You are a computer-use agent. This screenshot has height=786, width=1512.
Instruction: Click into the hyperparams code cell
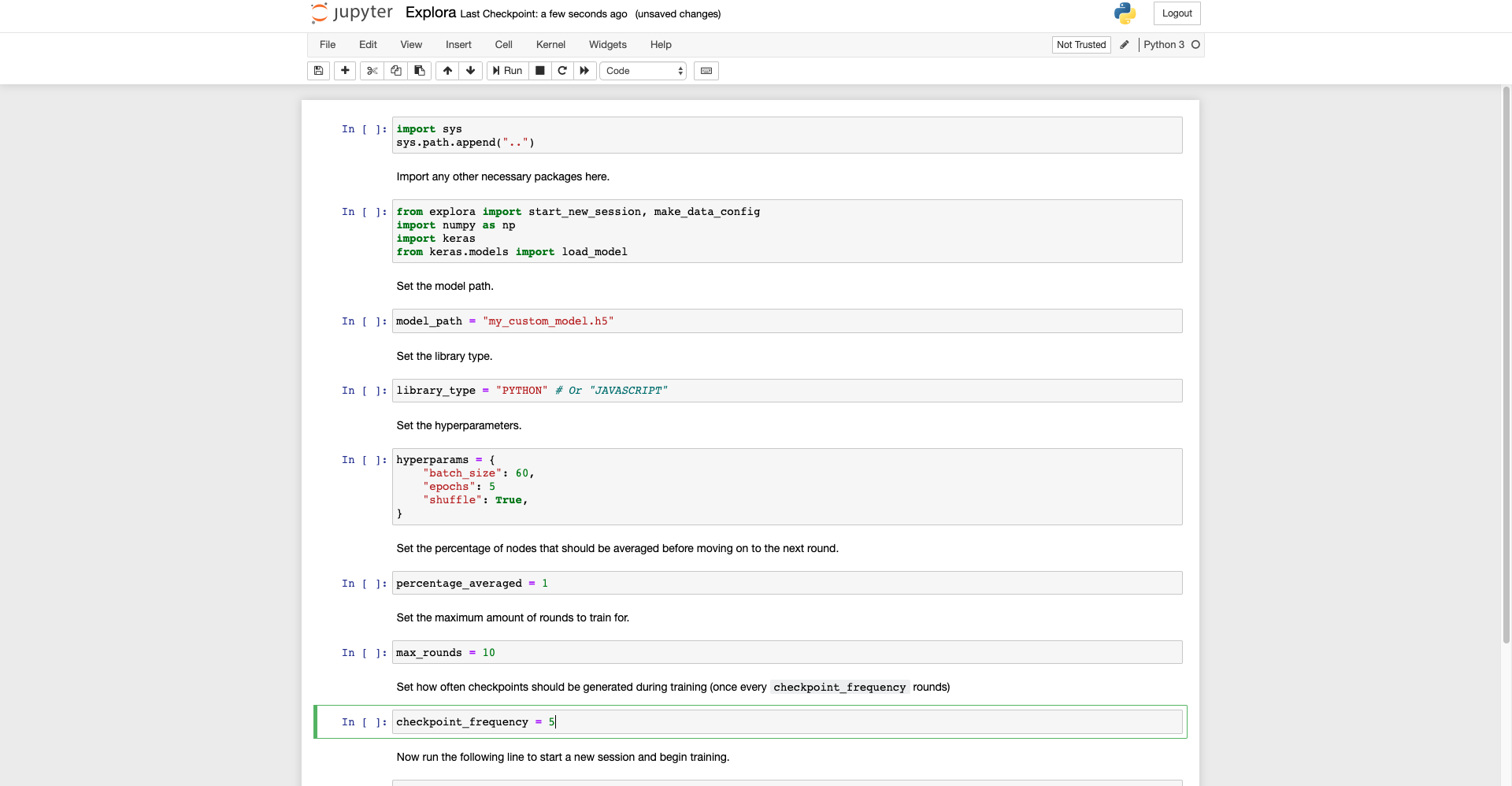(x=787, y=487)
